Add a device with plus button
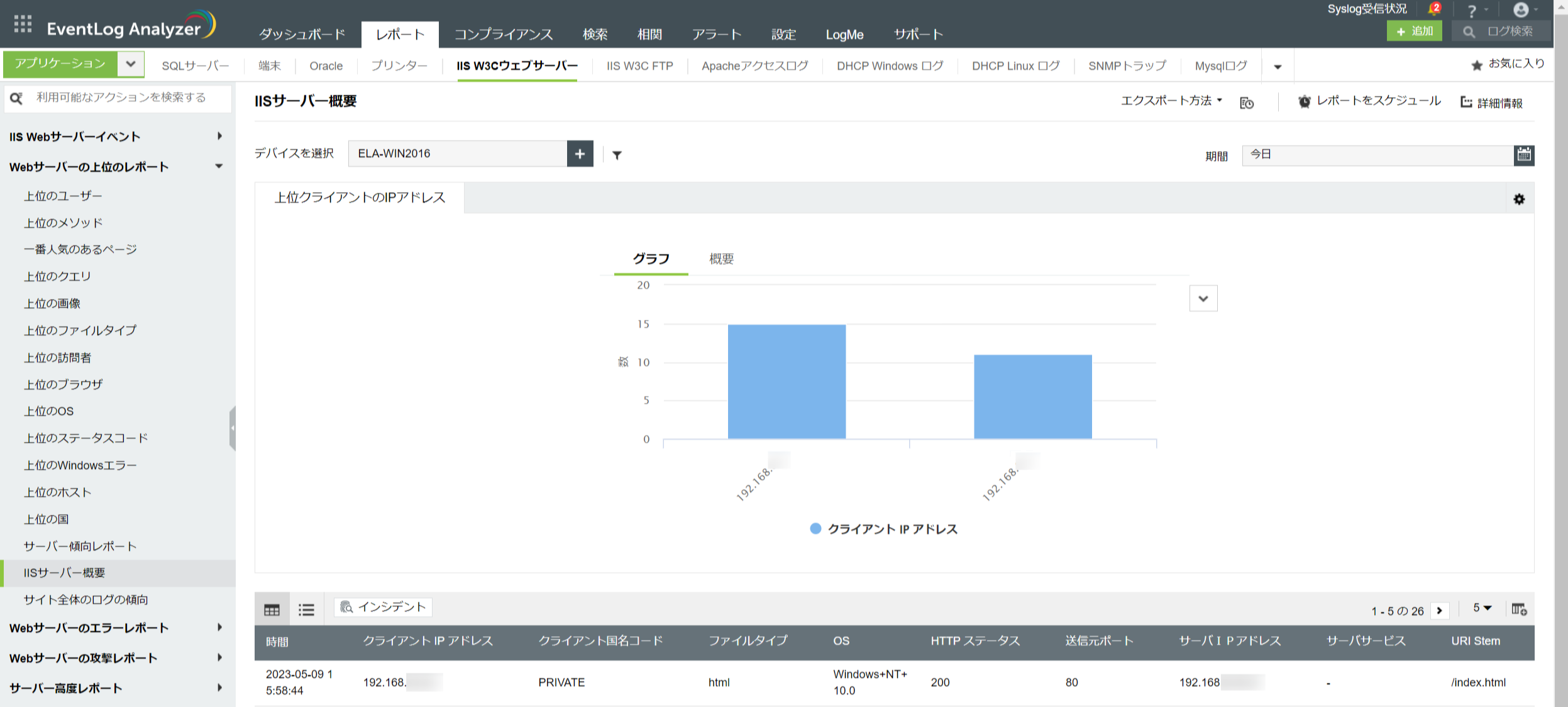 tap(580, 153)
